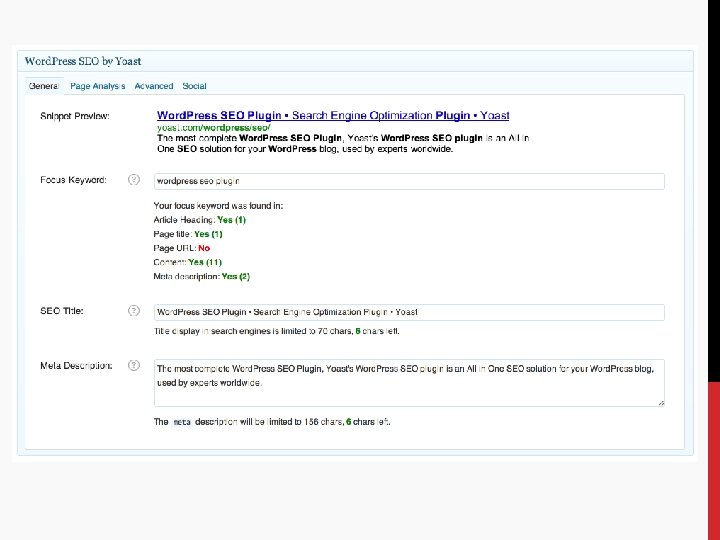
Task: Open the SEO Title help icon
Action: [x=134, y=311]
